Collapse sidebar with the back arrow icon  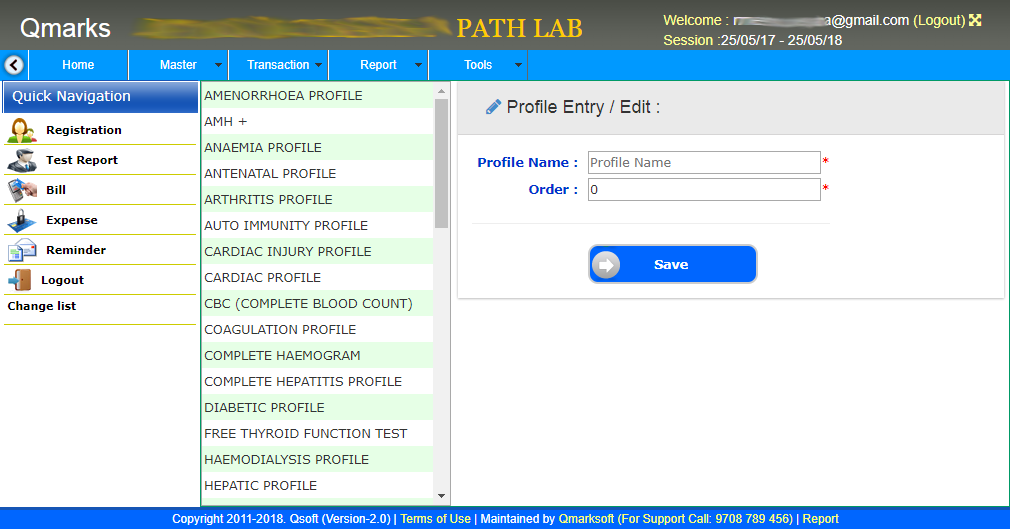[14, 65]
